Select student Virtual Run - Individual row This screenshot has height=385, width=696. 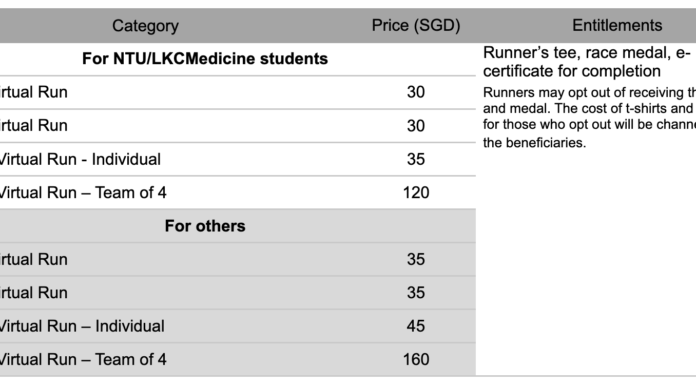[x=238, y=159]
